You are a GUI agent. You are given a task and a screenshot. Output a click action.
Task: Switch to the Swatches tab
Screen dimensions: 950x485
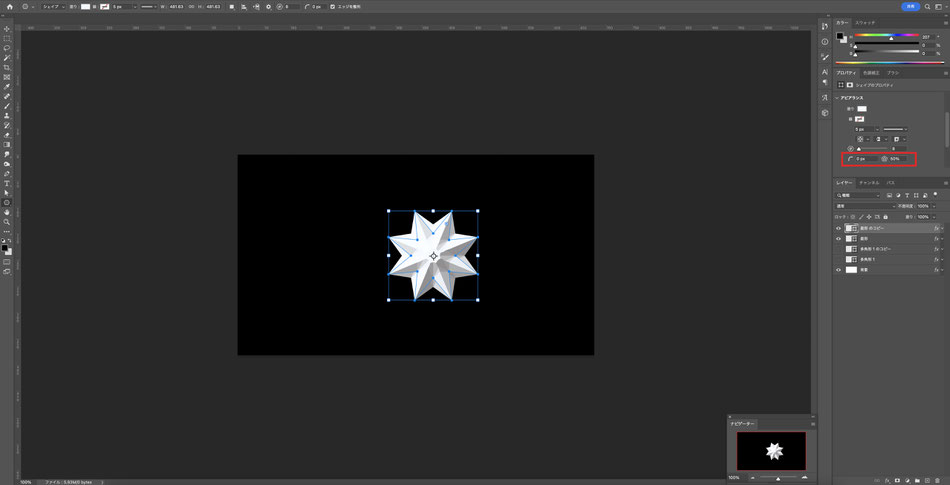[865, 22]
